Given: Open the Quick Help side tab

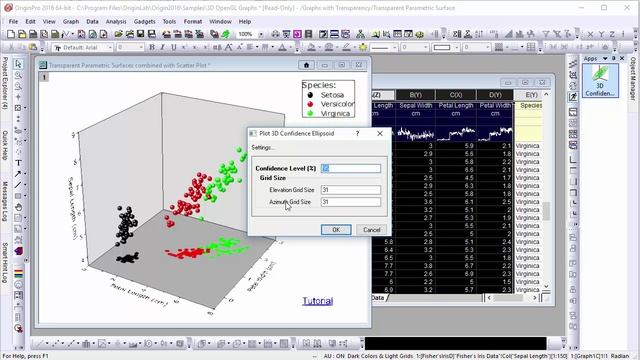Looking at the screenshot, I should (4, 145).
